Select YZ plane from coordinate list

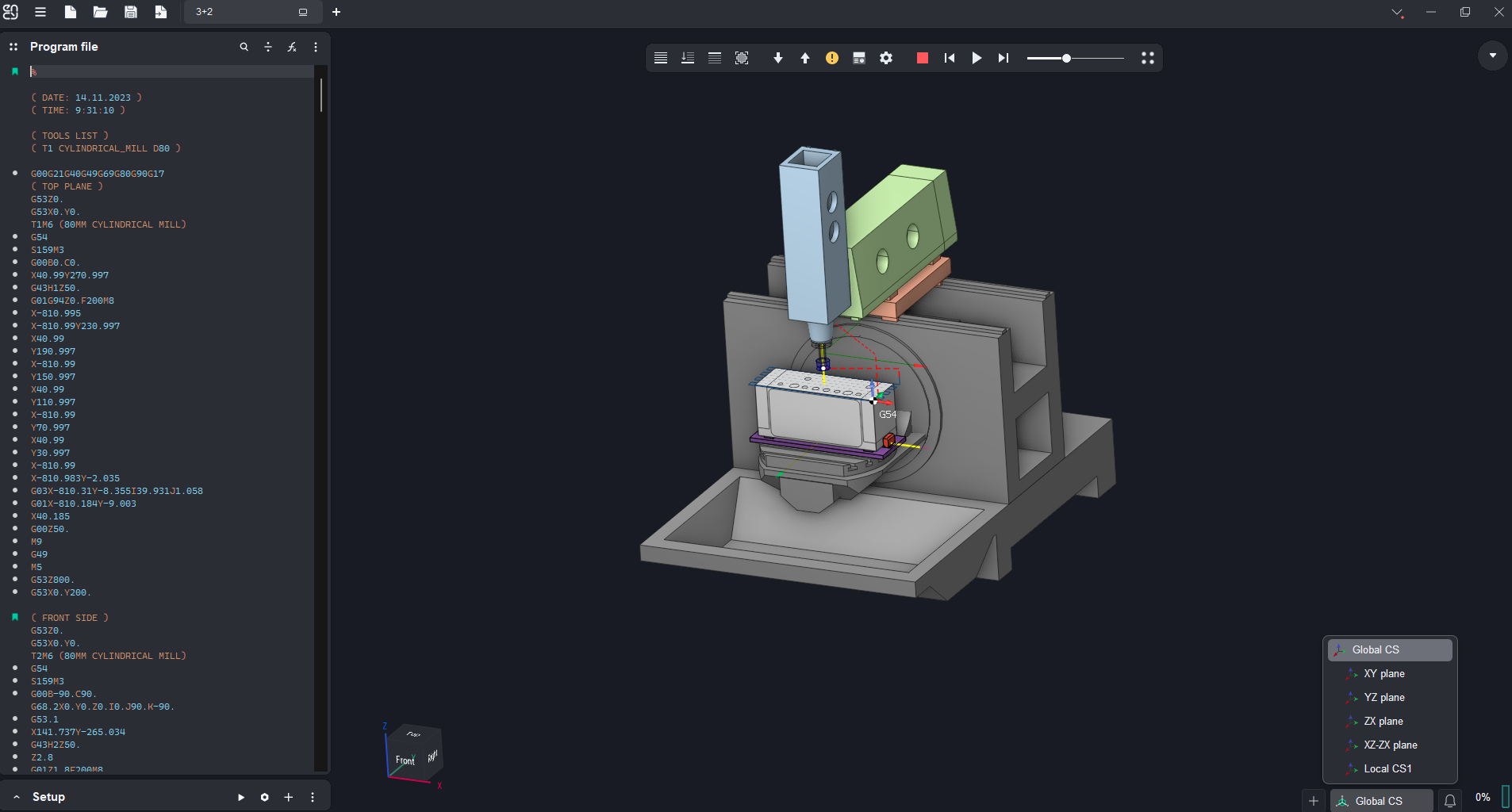click(x=1383, y=697)
